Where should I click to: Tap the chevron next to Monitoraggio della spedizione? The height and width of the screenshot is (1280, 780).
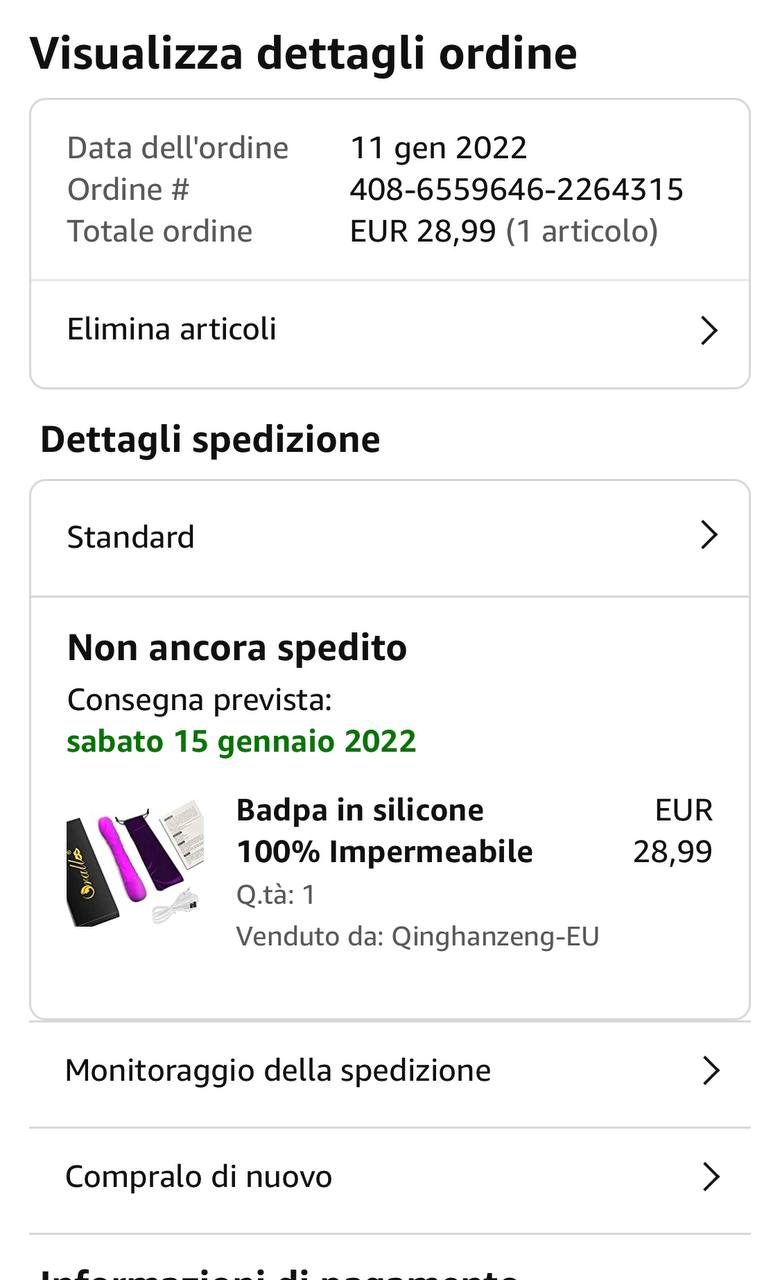coord(710,1071)
